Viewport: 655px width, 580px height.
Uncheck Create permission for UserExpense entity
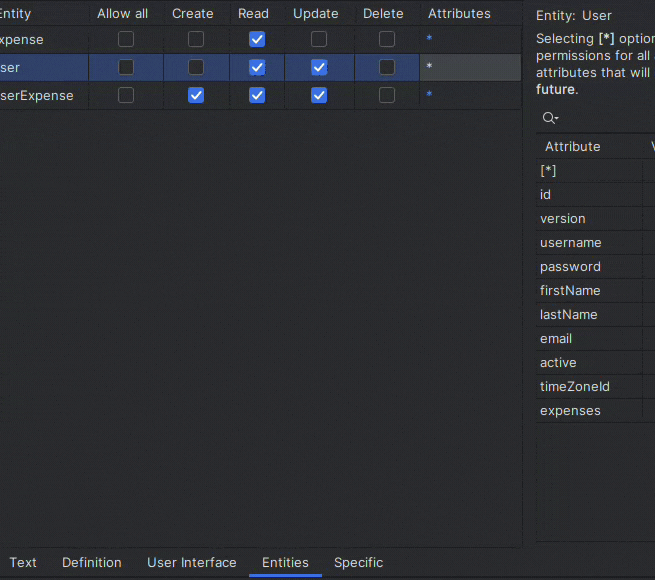(x=196, y=95)
